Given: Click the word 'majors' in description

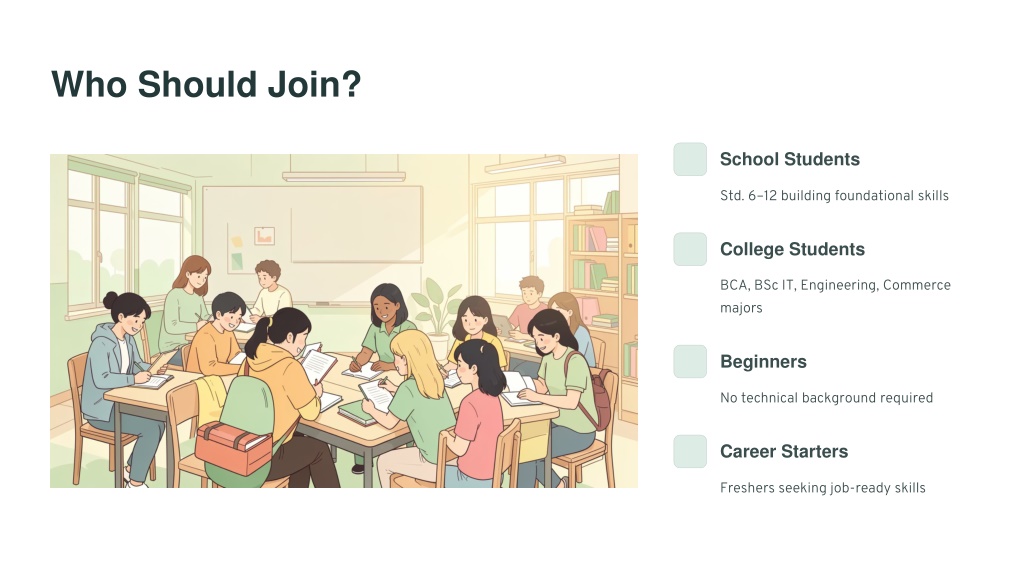Looking at the screenshot, I should tap(741, 308).
